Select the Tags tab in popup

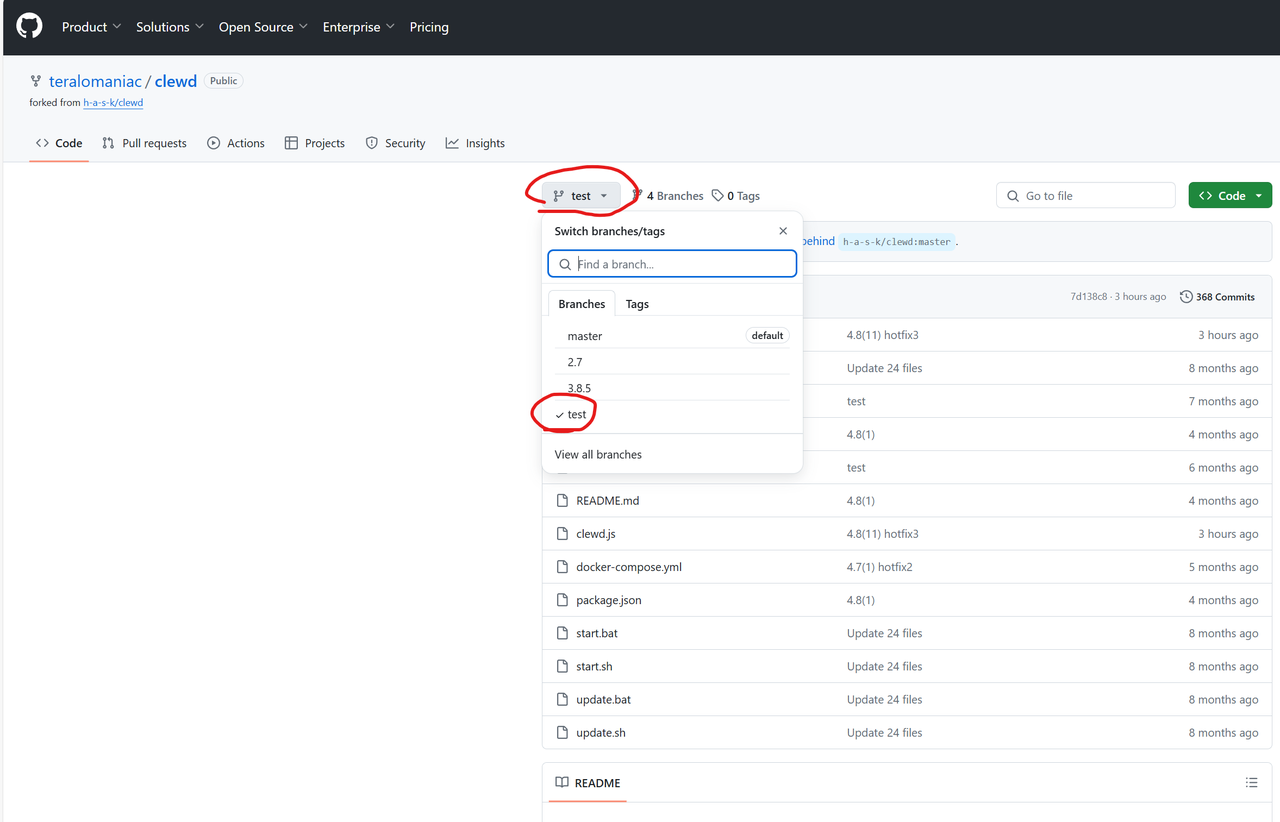[x=637, y=304]
